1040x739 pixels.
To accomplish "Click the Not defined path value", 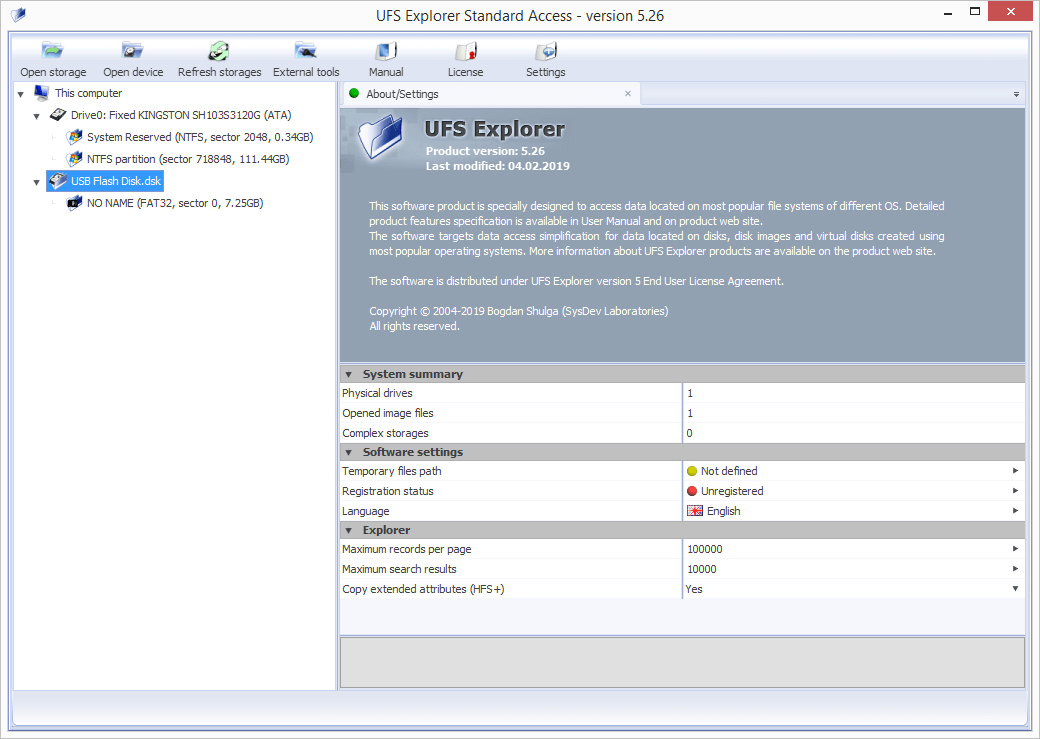I will pyautogui.click(x=729, y=471).
